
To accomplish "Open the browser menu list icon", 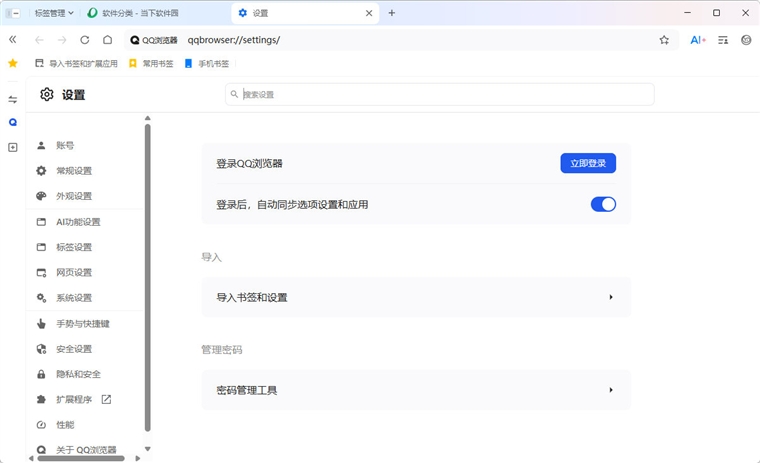I will click(723, 40).
